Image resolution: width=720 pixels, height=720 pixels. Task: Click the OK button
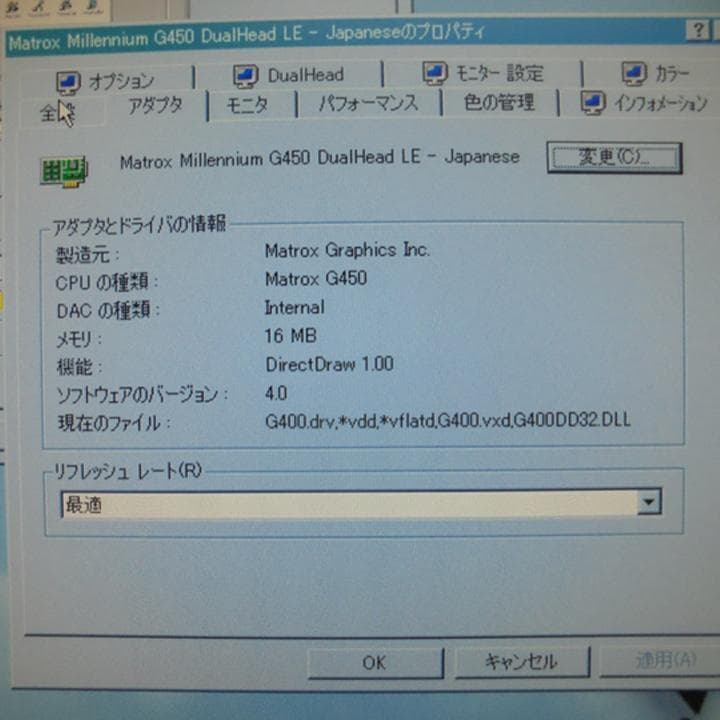click(x=375, y=663)
